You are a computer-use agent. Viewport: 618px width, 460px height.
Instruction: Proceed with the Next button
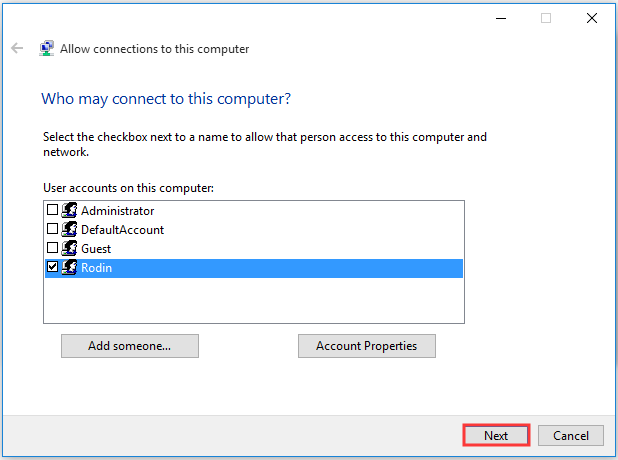coord(496,436)
